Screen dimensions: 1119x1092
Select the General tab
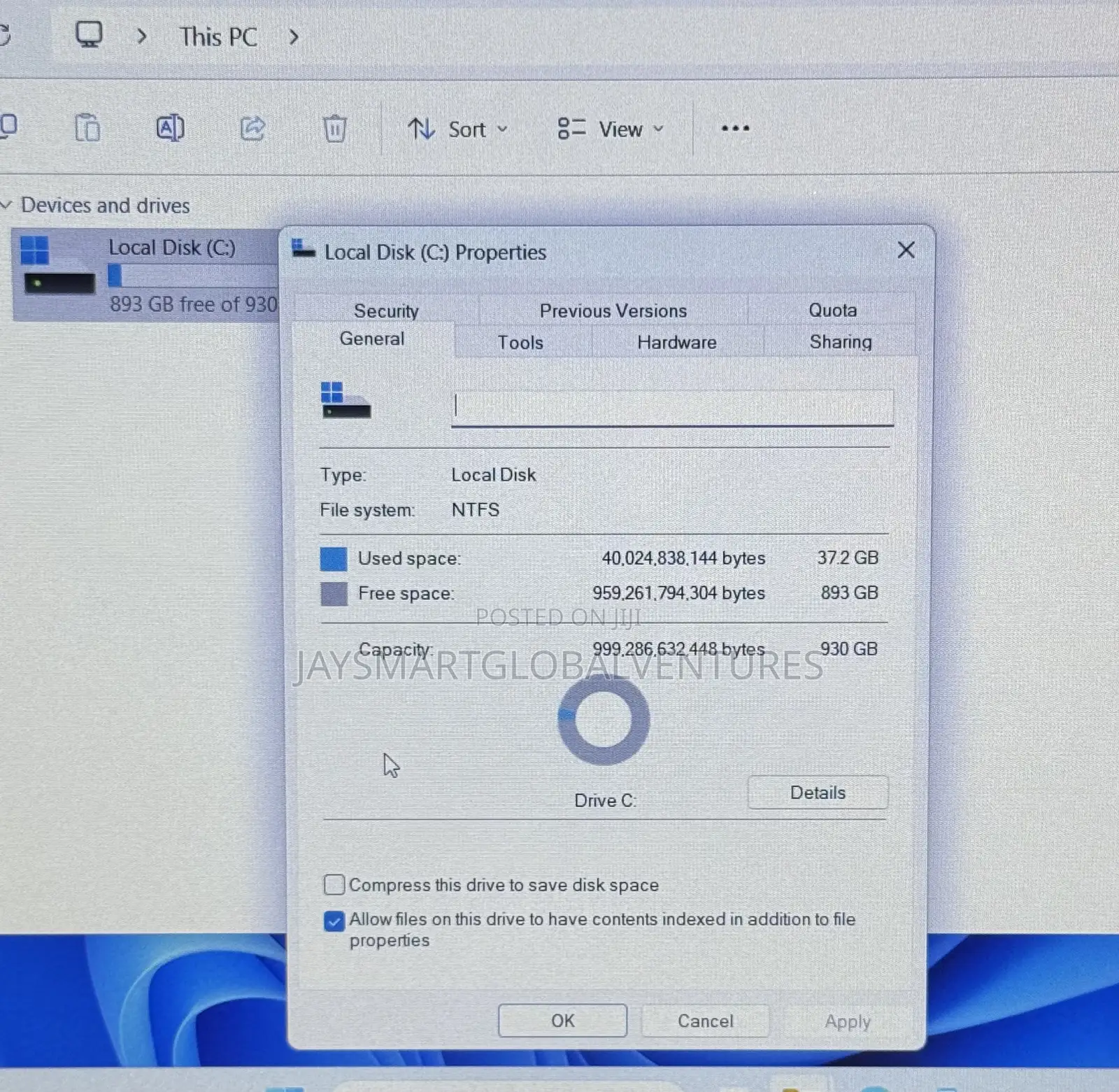coord(372,339)
